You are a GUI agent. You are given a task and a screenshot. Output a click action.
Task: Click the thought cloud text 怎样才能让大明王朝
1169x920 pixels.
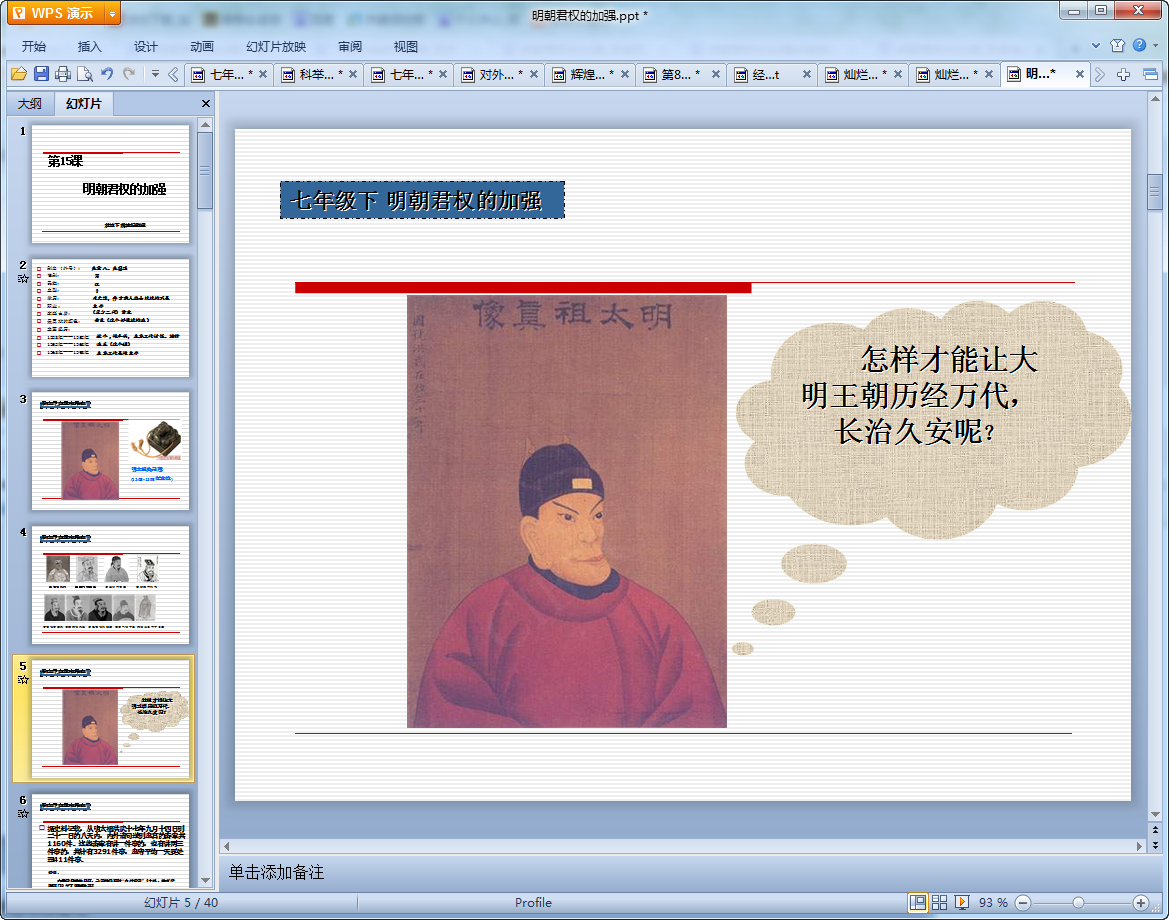(918, 395)
